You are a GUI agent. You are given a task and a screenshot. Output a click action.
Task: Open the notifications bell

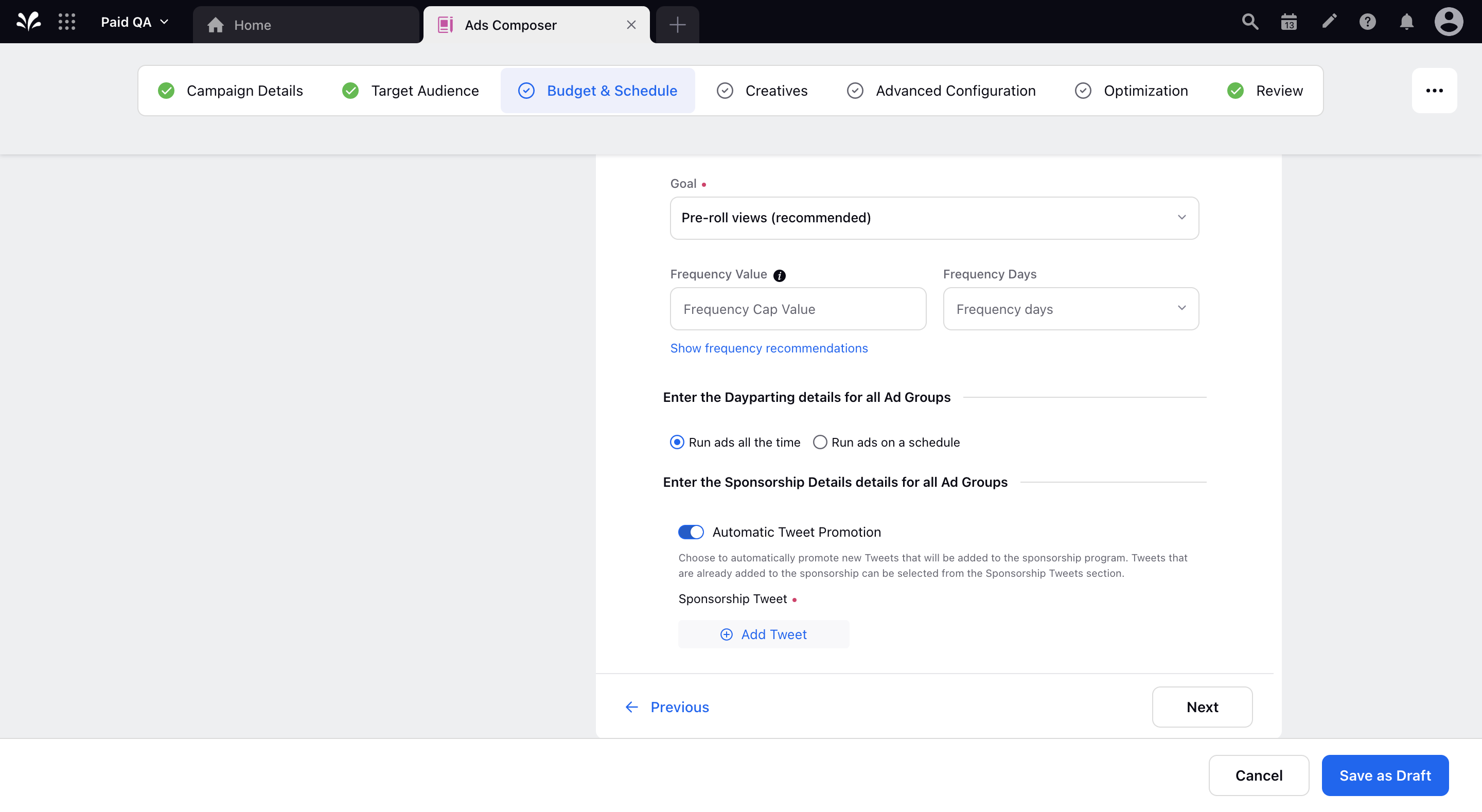[x=1407, y=22]
